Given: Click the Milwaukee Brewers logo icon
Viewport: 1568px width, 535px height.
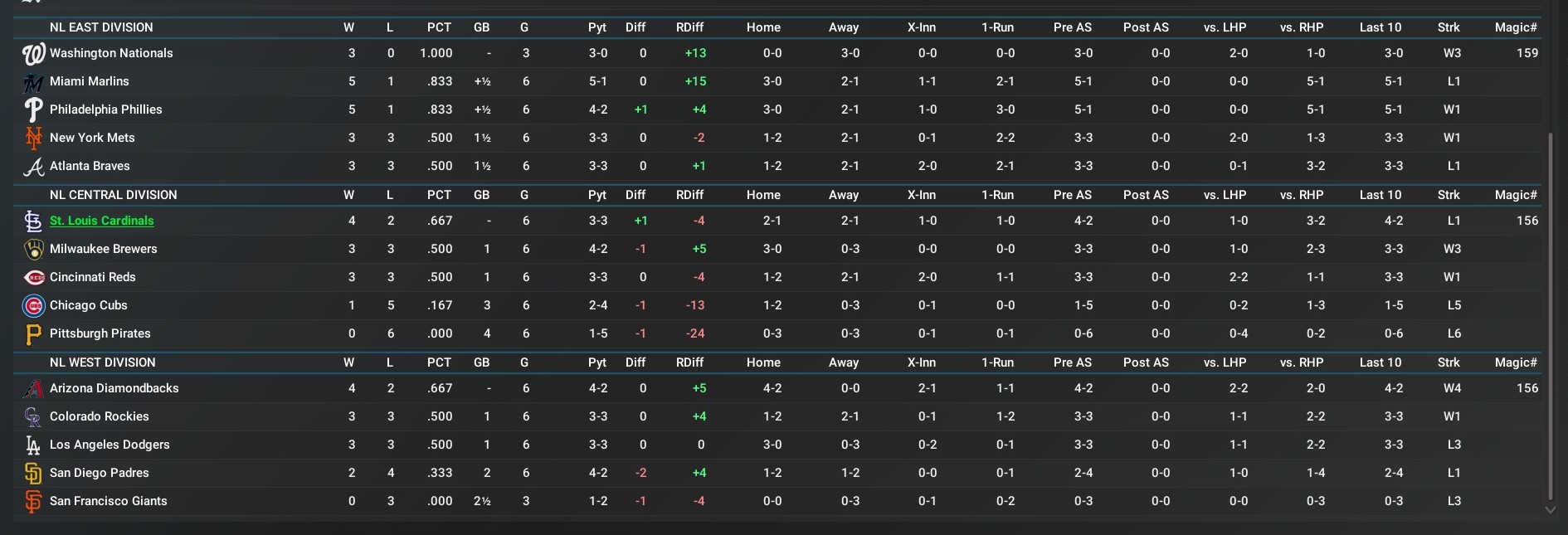Looking at the screenshot, I should [x=33, y=249].
